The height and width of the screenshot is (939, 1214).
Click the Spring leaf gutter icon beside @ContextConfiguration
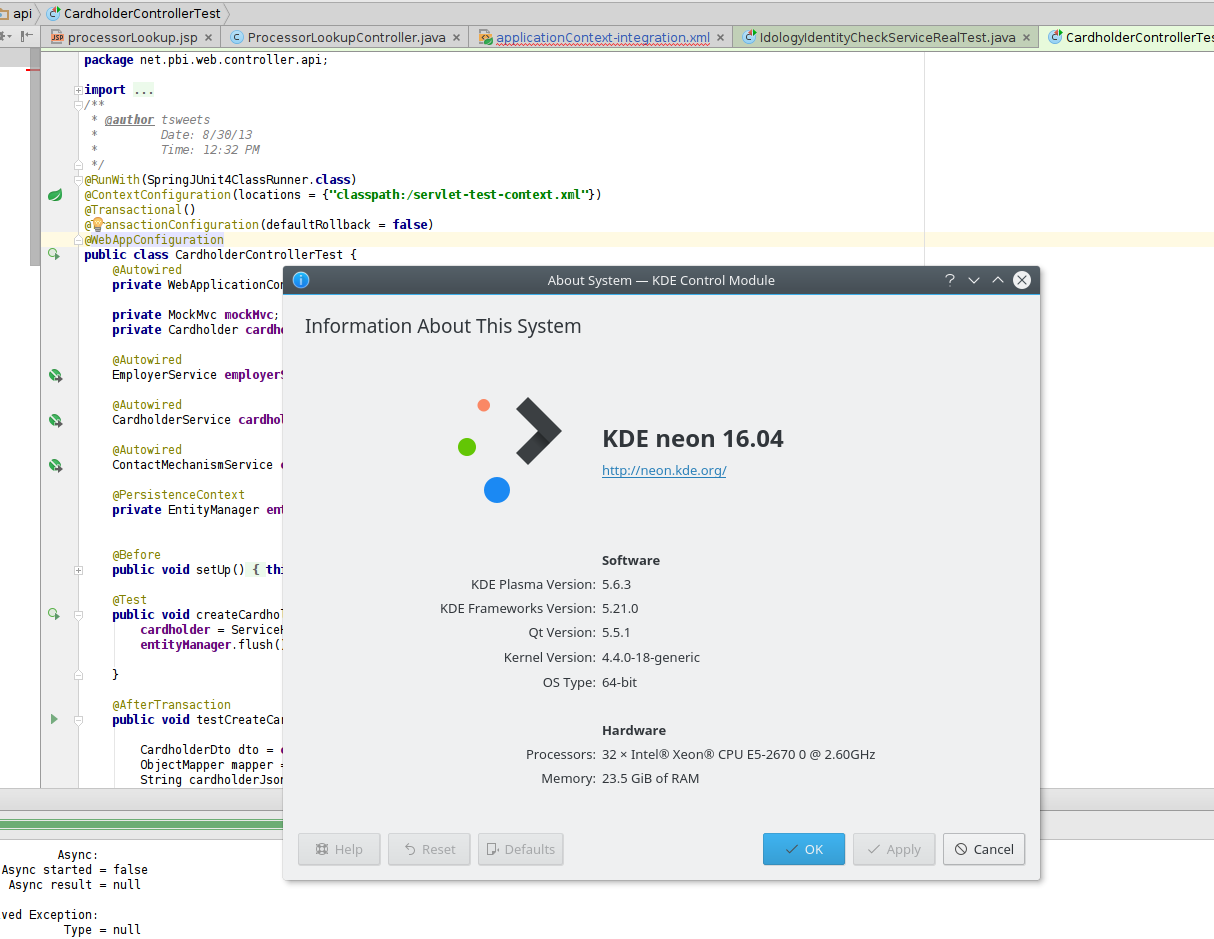point(55,195)
